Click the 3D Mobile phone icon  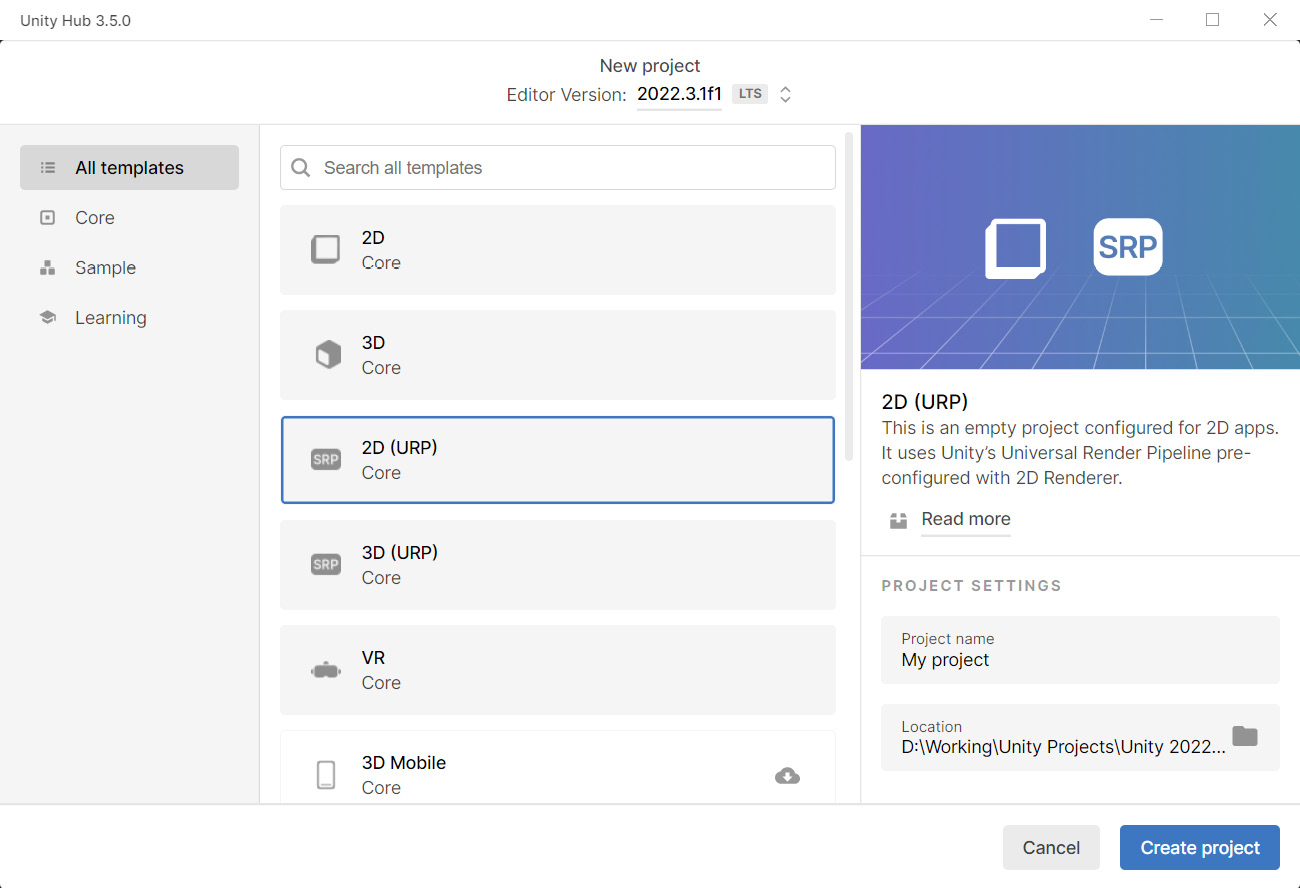coord(326,775)
